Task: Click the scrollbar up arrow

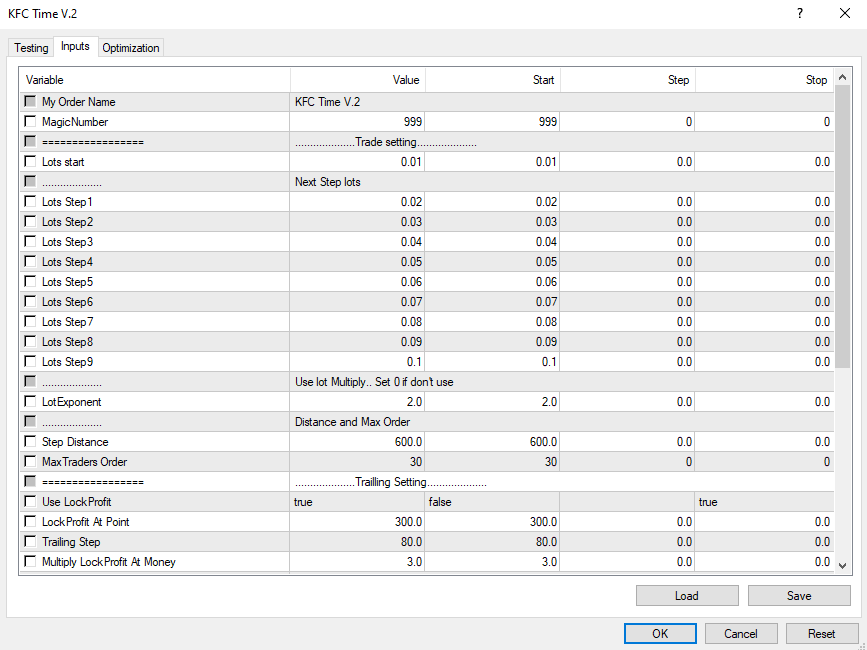Action: pyautogui.click(x=842, y=77)
